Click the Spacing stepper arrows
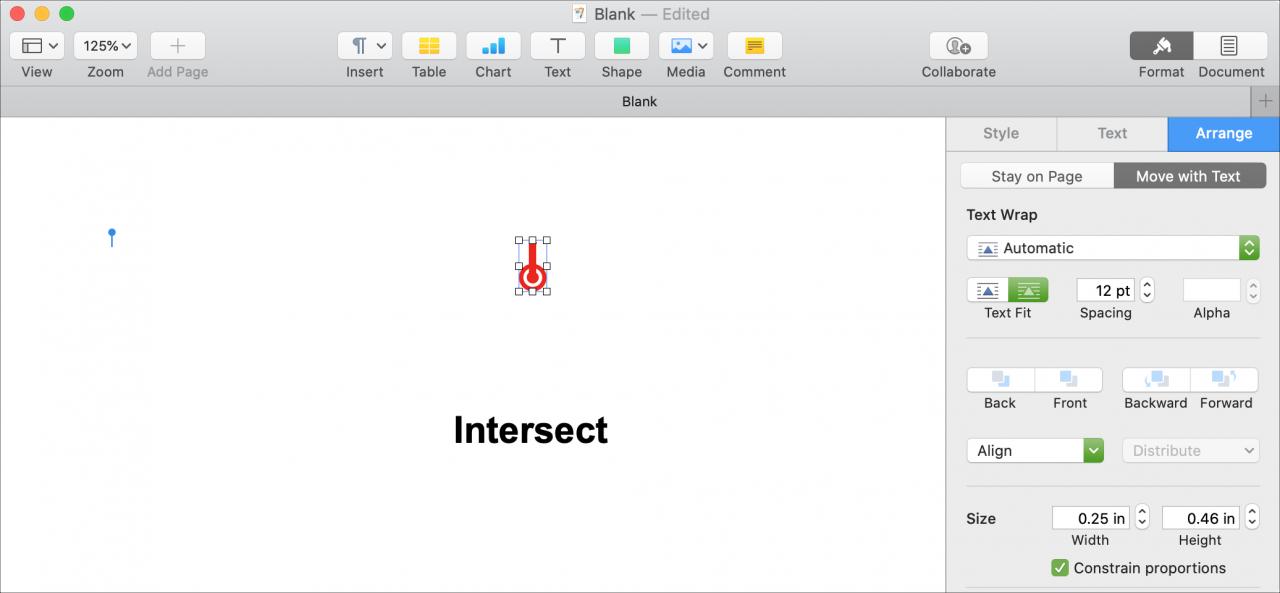This screenshot has width=1280, height=593. tap(1147, 290)
